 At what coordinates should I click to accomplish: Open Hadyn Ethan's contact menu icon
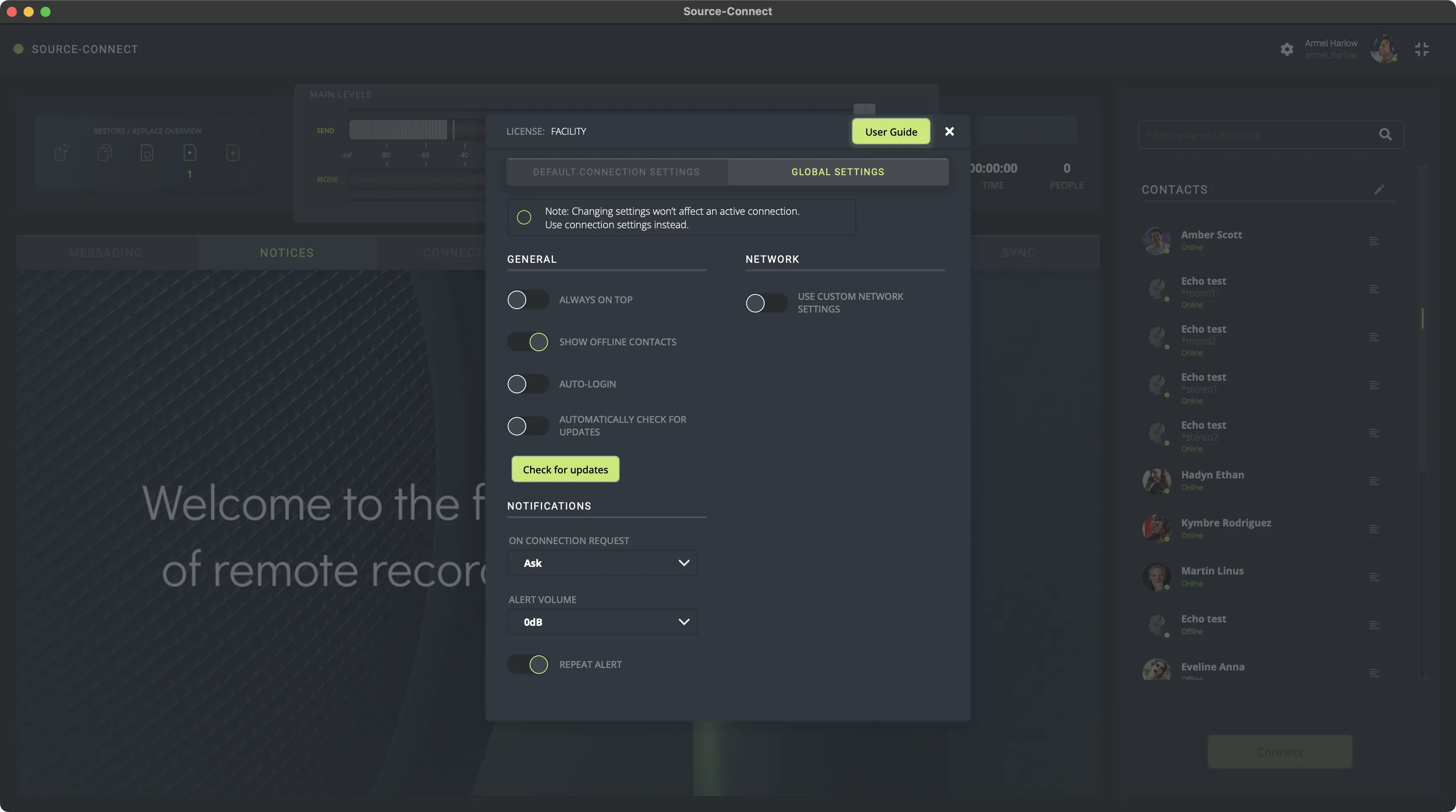pyautogui.click(x=1374, y=481)
